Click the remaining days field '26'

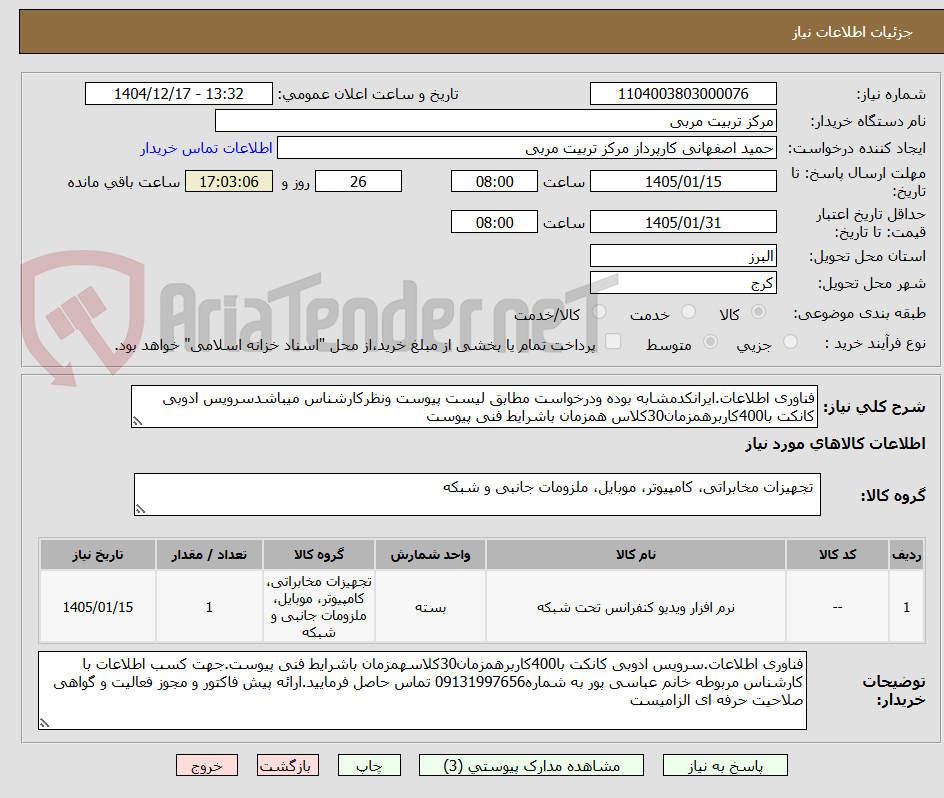358,181
